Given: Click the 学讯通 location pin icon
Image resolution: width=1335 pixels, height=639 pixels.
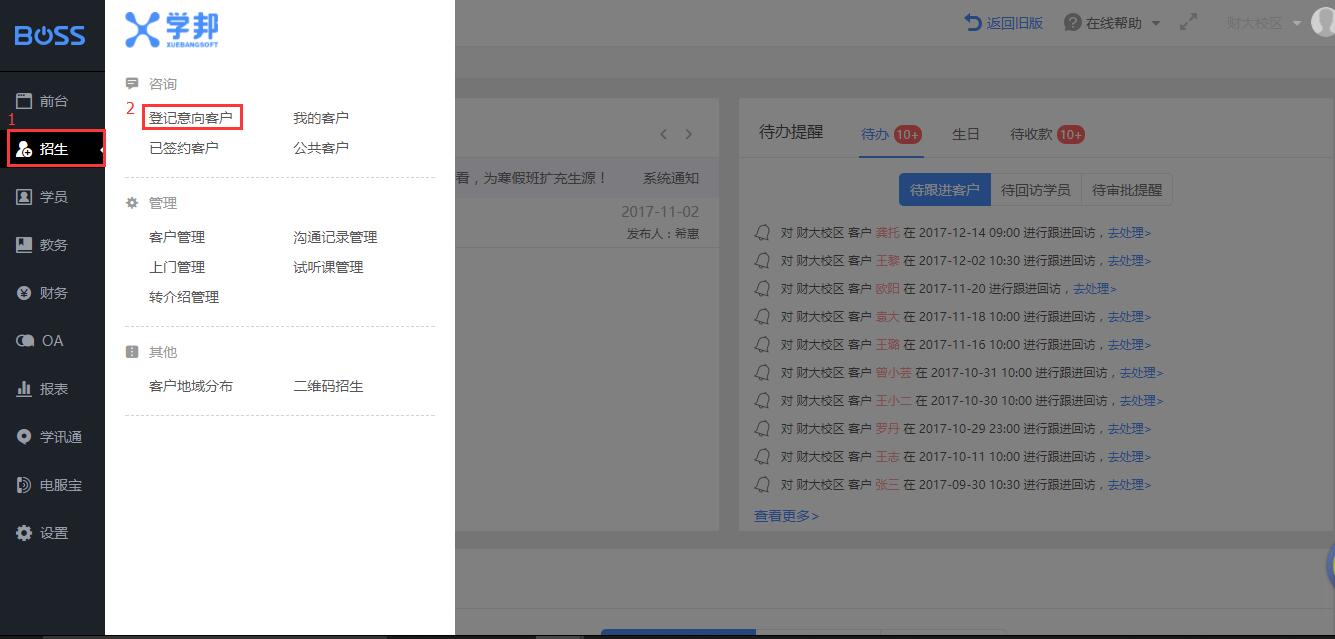Looking at the screenshot, I should click(24, 437).
